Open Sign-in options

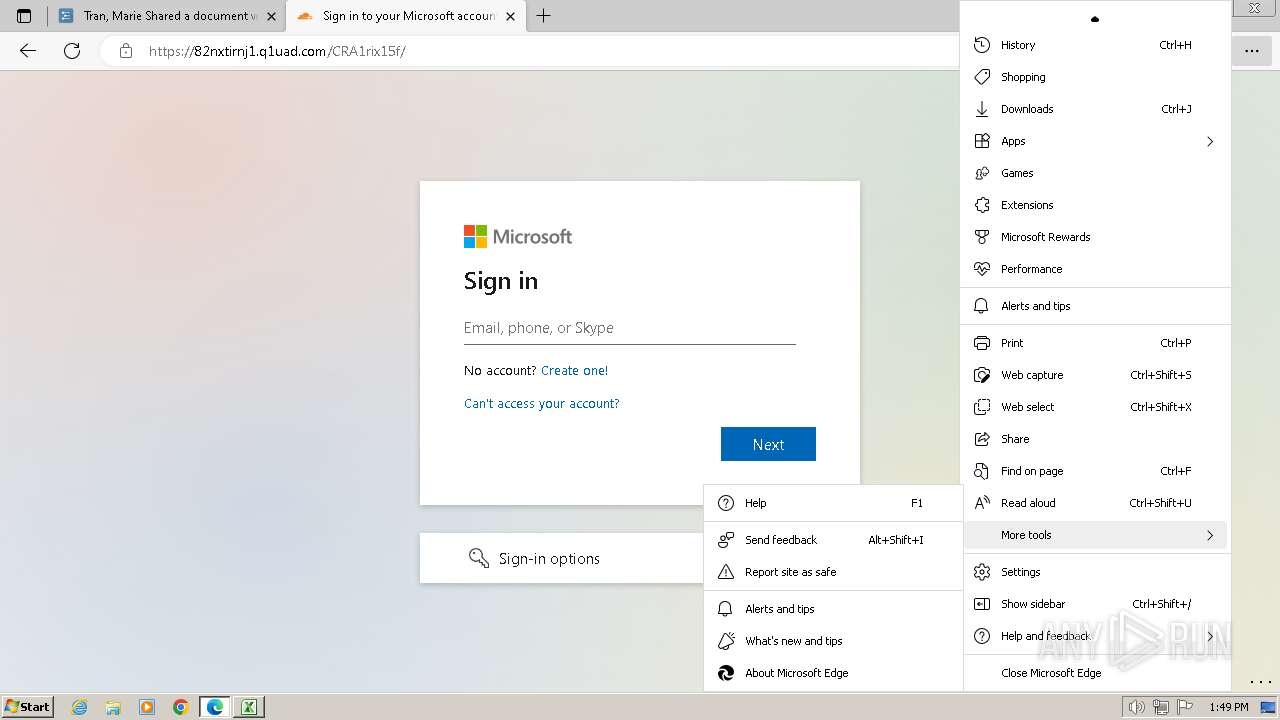tap(562, 558)
